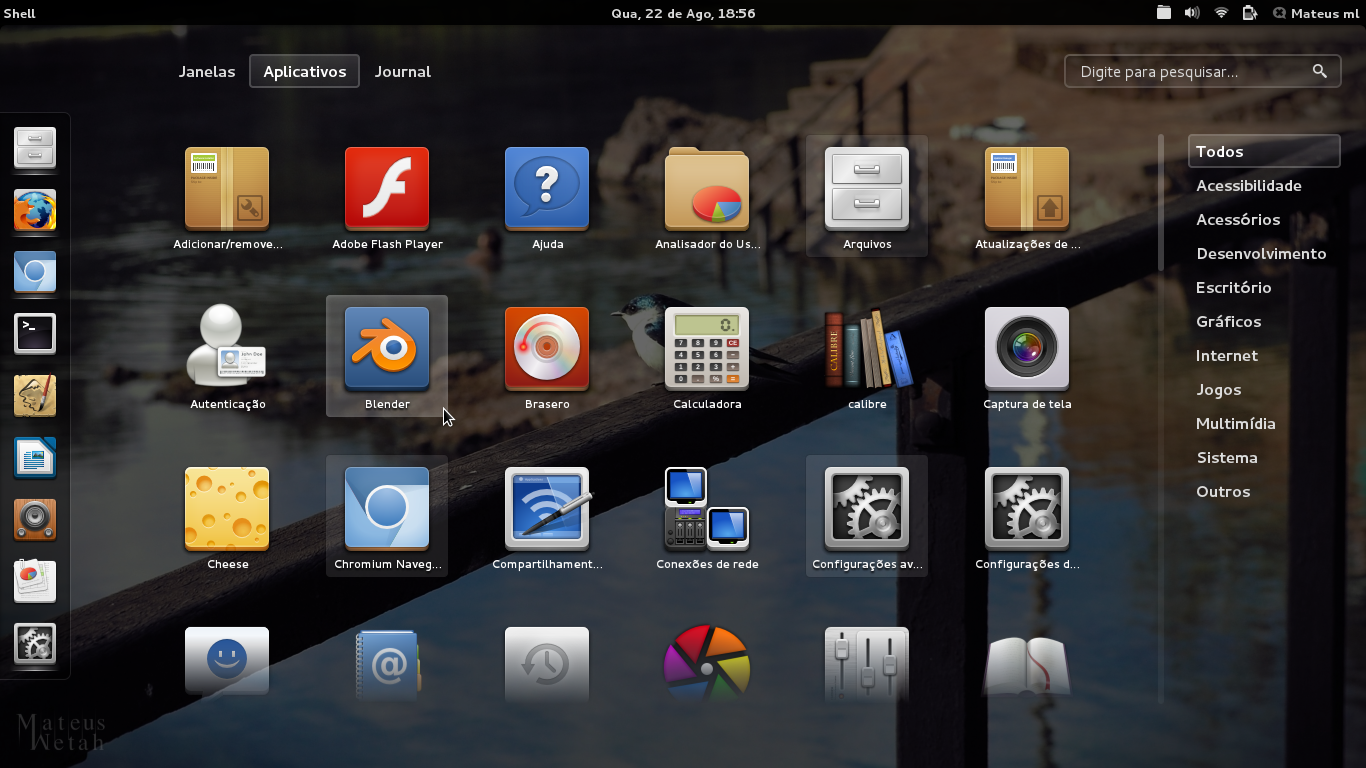1366x768 pixels.
Task: Show Todos application category
Action: pyautogui.click(x=1264, y=152)
